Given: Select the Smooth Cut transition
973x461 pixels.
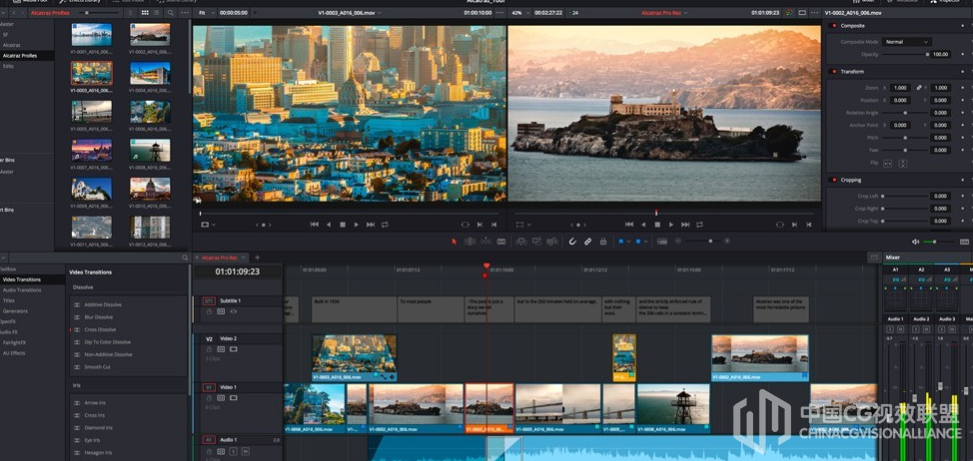Looking at the screenshot, I should (x=97, y=367).
